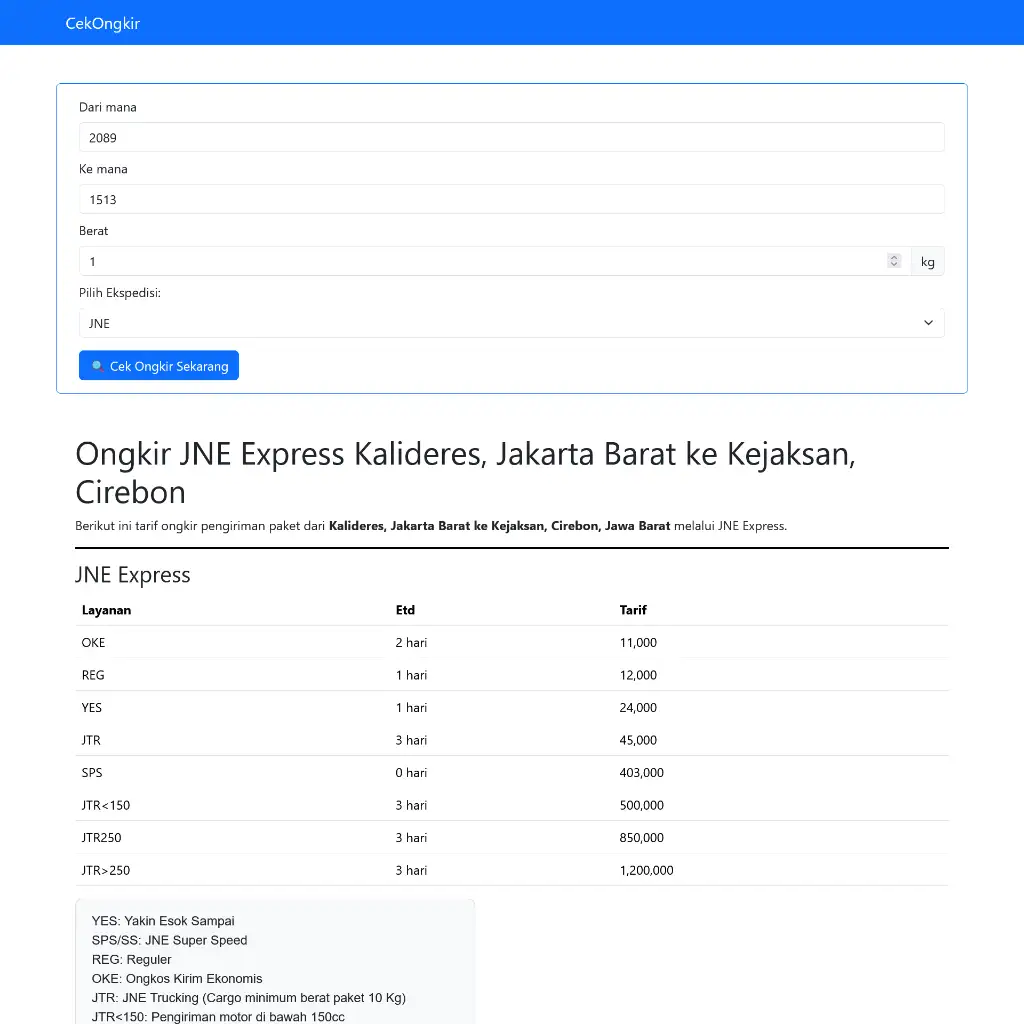Select the REG service row
Image resolution: width=1024 pixels, height=1024 pixels.
click(x=93, y=675)
